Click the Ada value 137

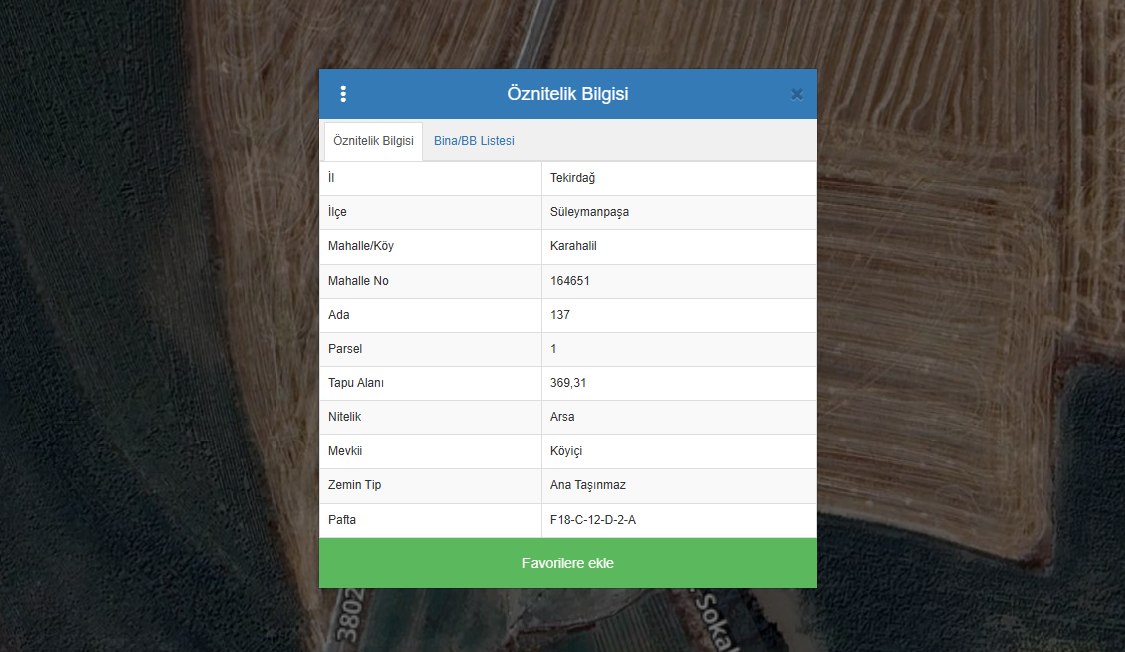(560, 315)
